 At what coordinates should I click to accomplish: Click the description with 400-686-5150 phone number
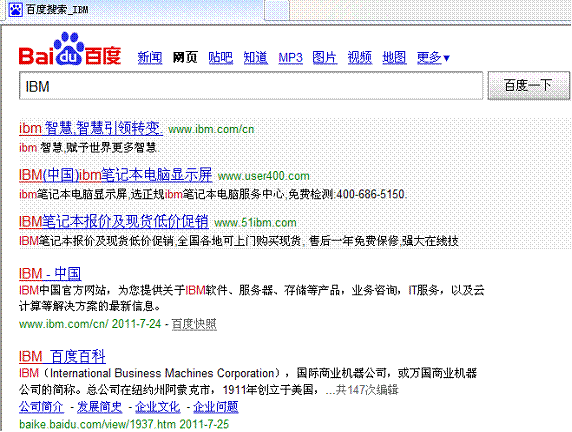tap(213, 194)
